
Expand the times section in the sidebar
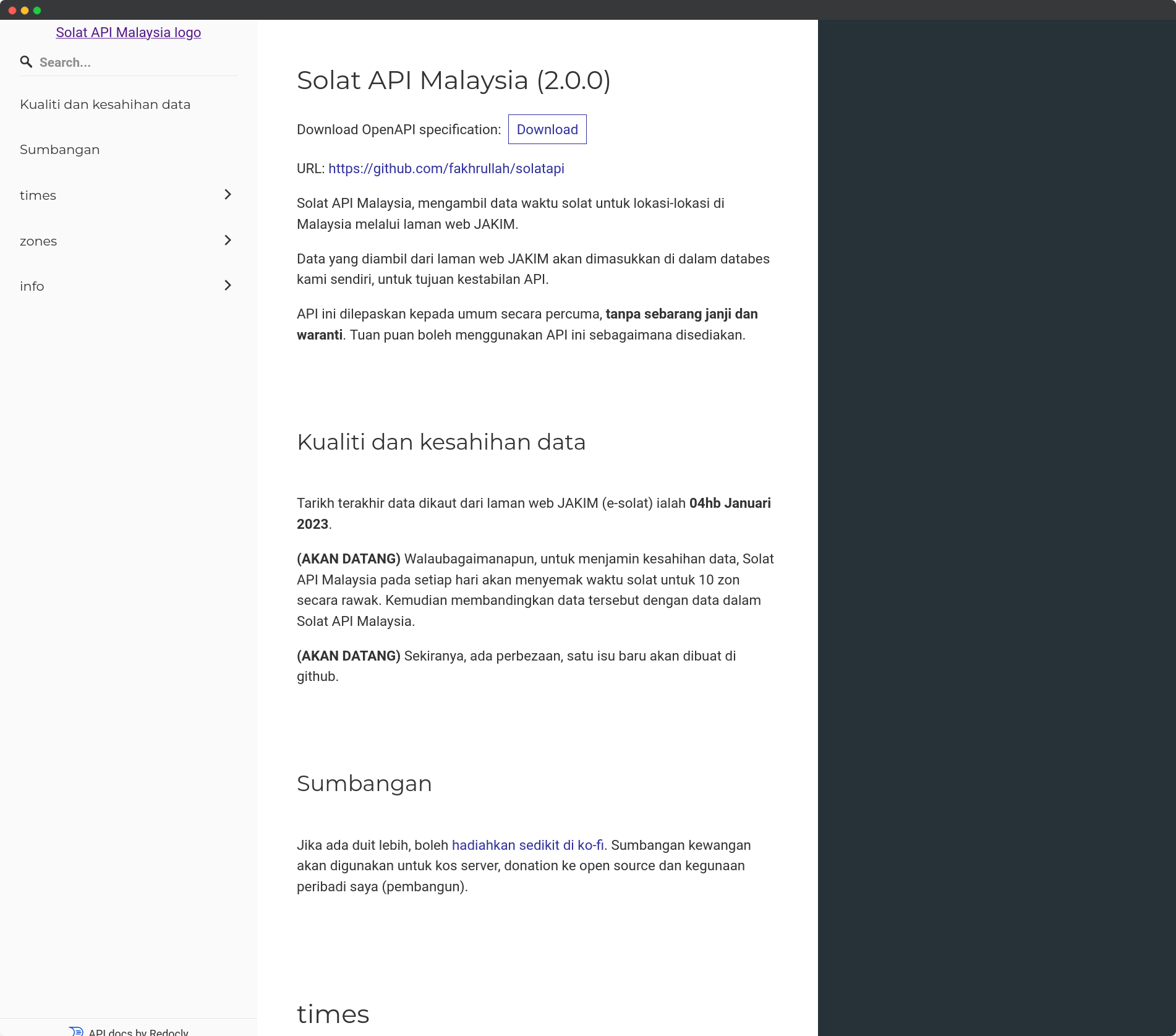tap(228, 195)
